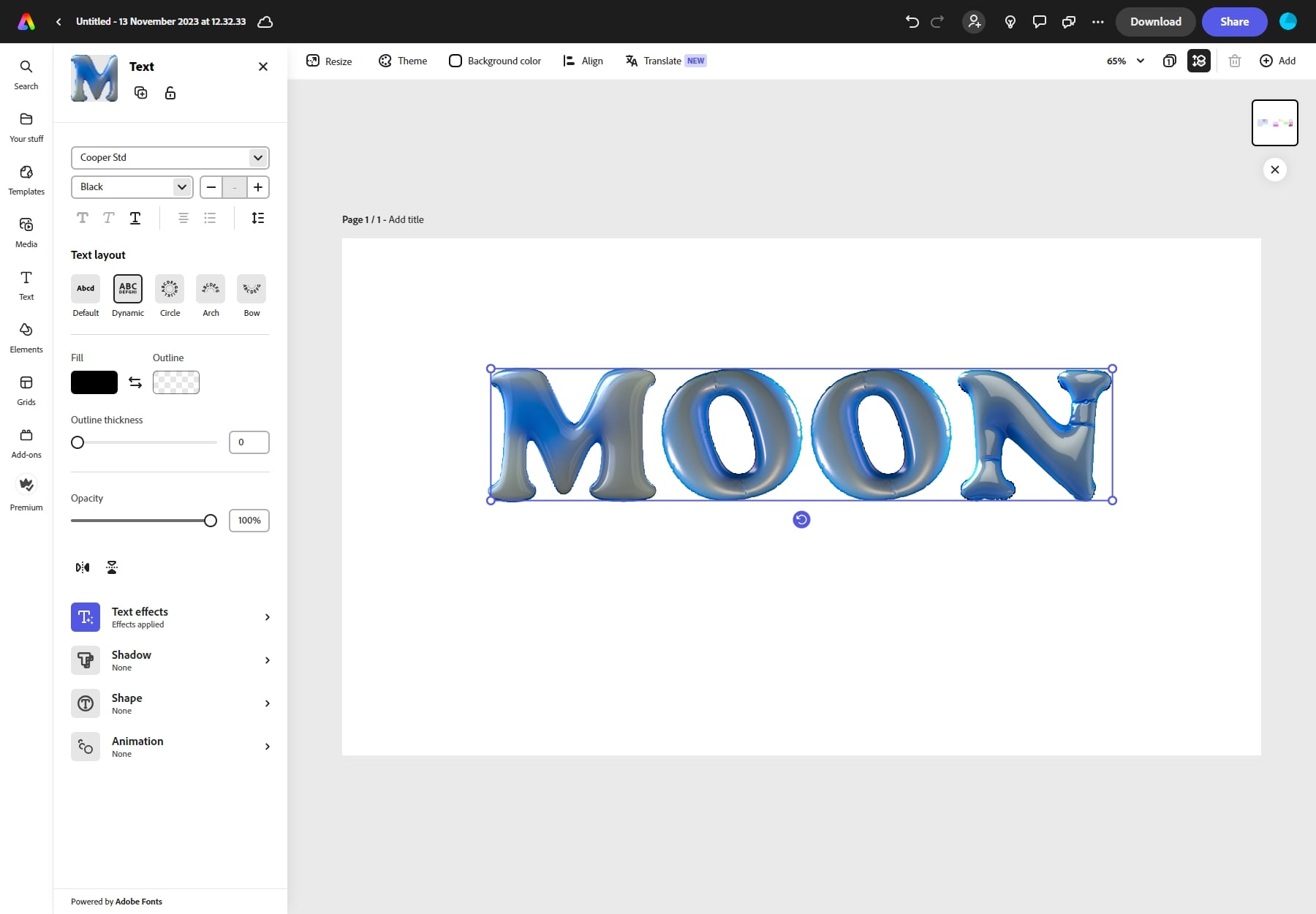The width and height of the screenshot is (1316, 914).
Task: Toggle underline formatting
Action: (135, 218)
